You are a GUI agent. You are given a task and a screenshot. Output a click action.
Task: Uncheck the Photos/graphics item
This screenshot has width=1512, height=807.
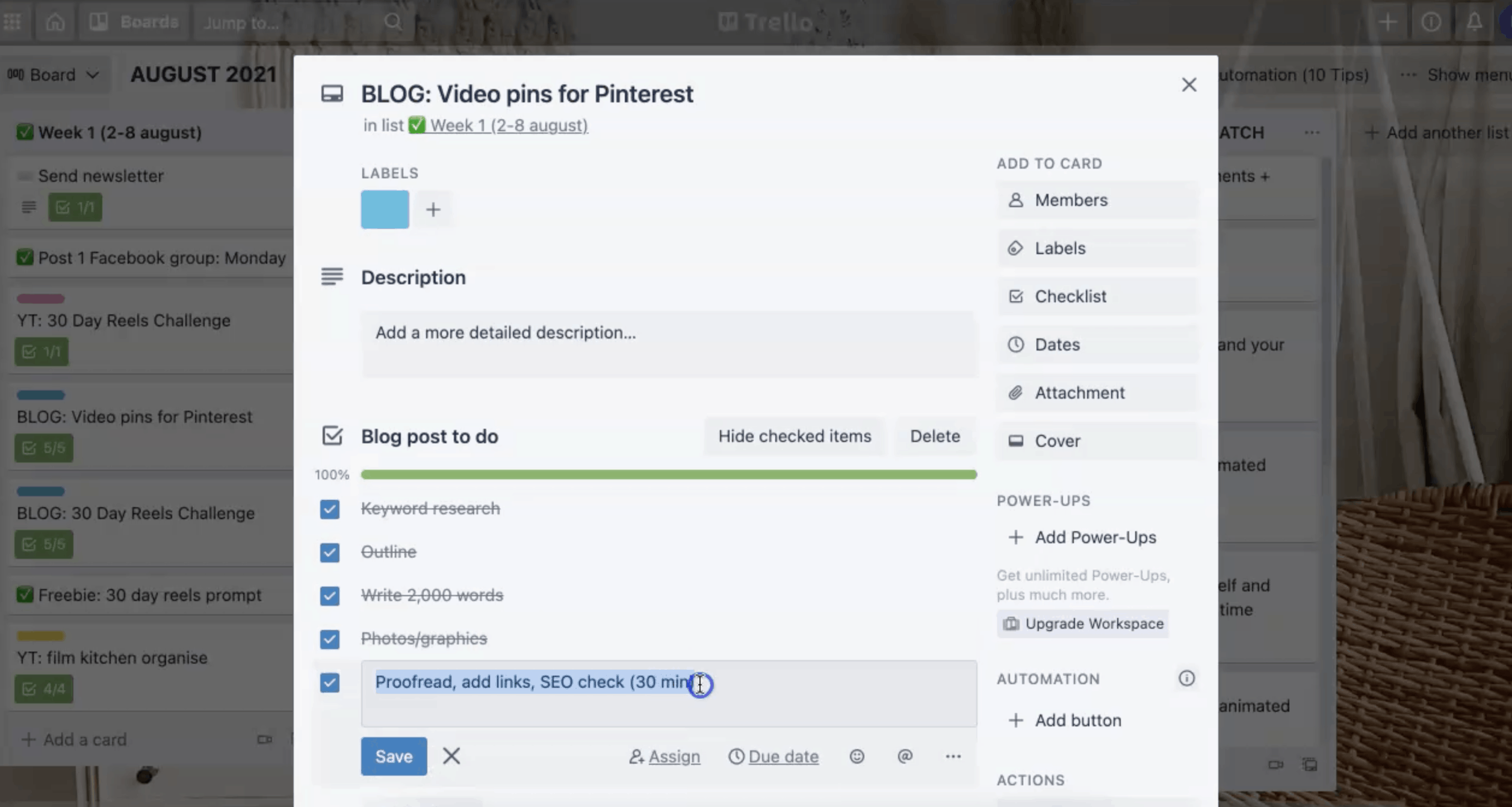(330, 639)
